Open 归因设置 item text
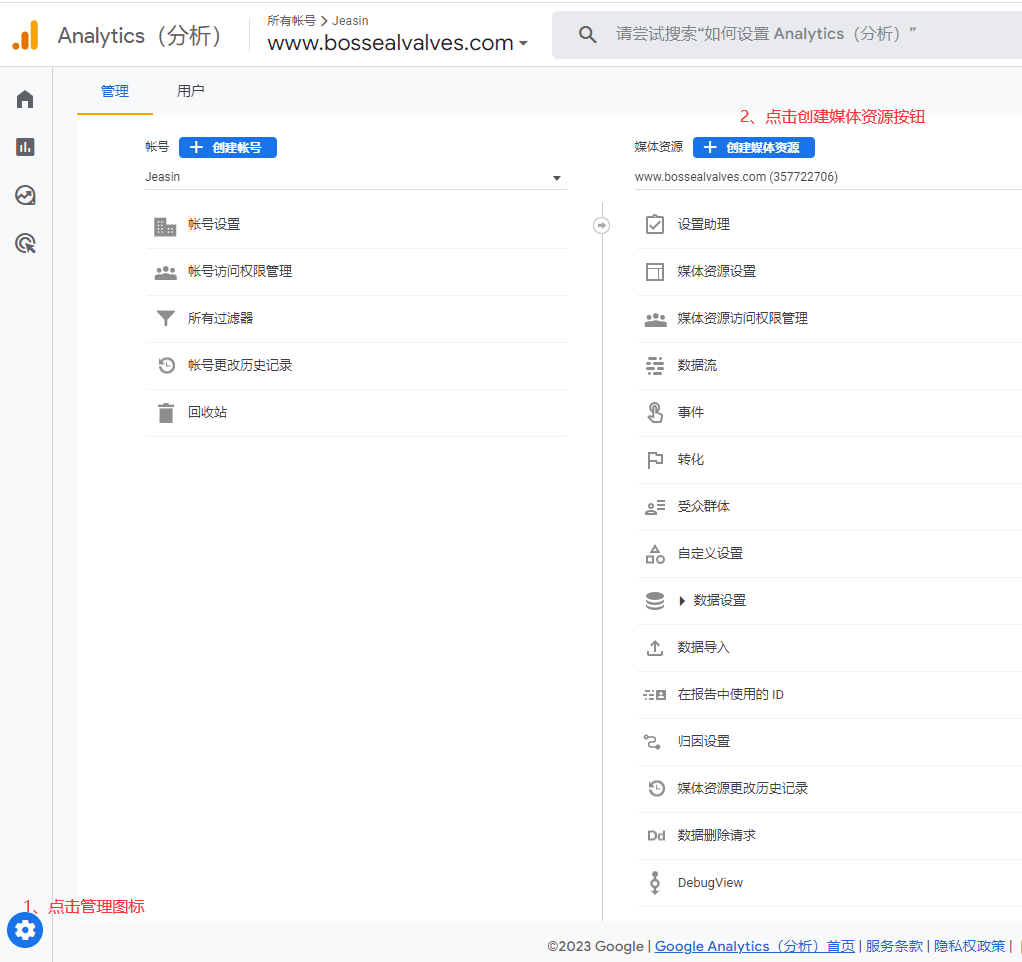The height and width of the screenshot is (962, 1022). pyautogui.click(x=703, y=742)
